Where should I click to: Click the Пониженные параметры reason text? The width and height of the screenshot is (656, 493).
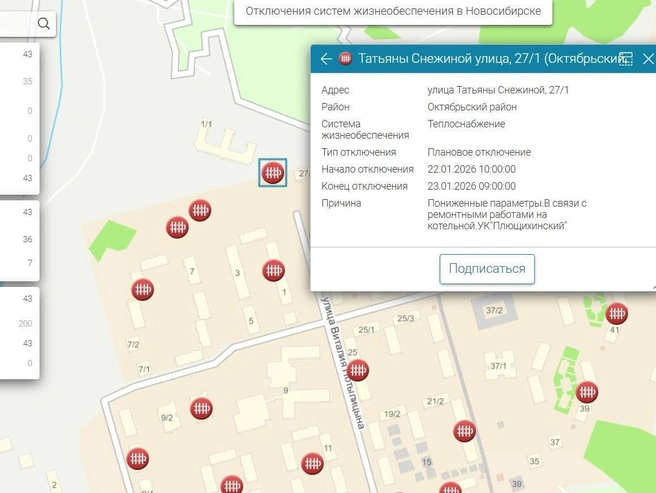point(507,214)
